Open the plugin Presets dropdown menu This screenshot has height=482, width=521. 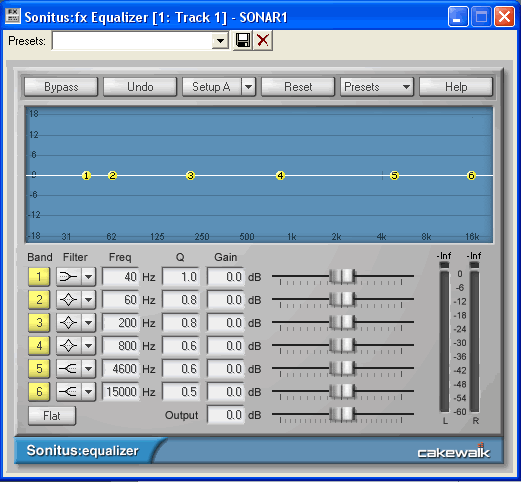377,87
